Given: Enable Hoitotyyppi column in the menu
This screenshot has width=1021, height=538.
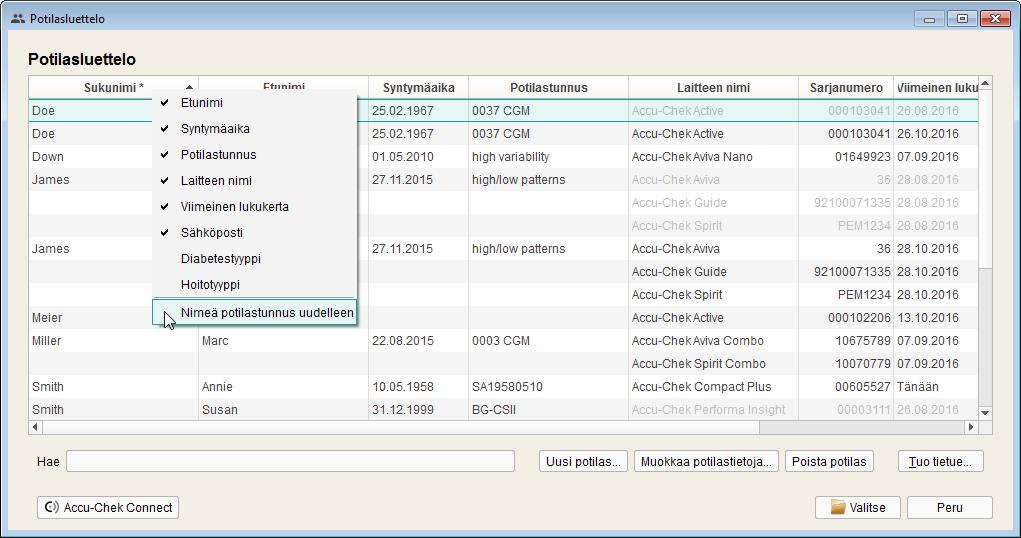Looking at the screenshot, I should click(x=255, y=285).
